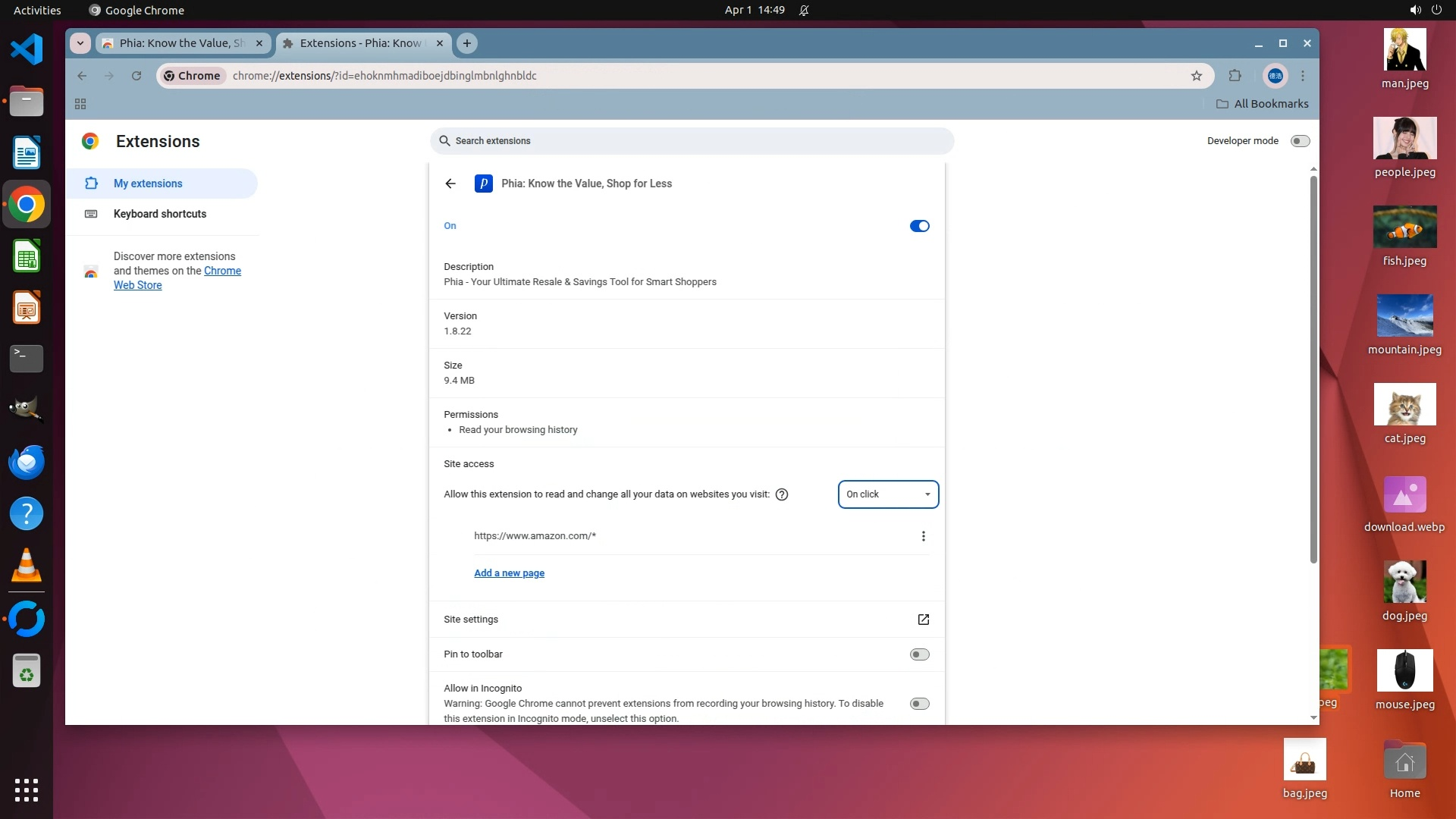Focus the Search extensions field

tap(692, 141)
